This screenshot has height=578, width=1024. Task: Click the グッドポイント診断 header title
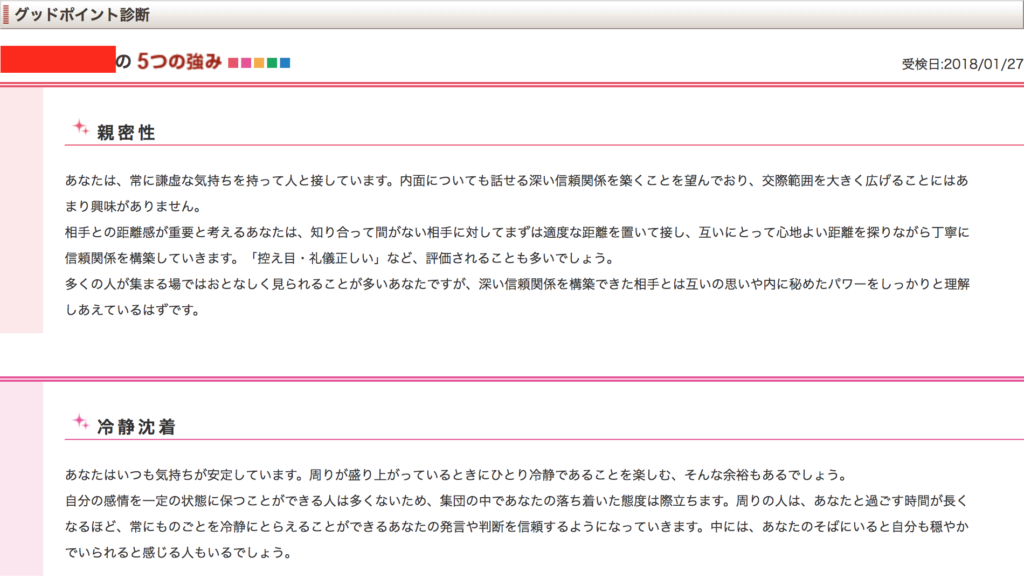click(82, 15)
